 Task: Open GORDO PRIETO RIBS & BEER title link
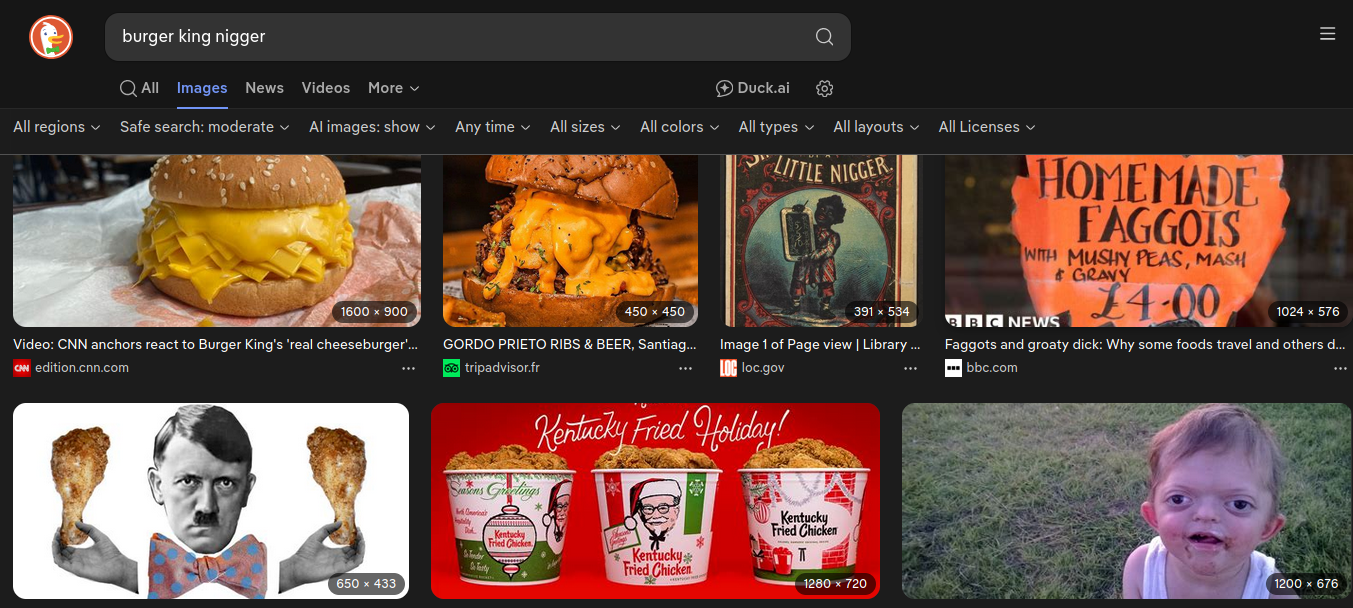569,344
